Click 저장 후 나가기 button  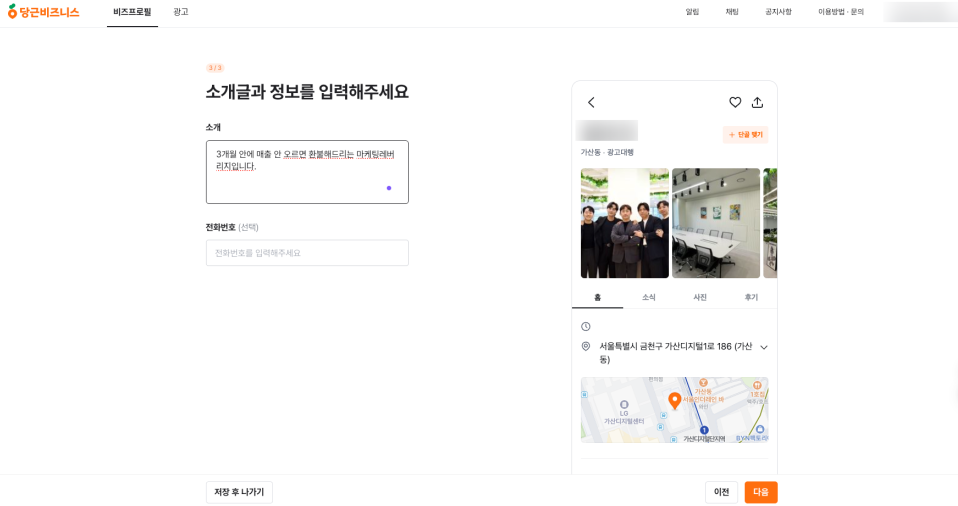[x=239, y=492]
